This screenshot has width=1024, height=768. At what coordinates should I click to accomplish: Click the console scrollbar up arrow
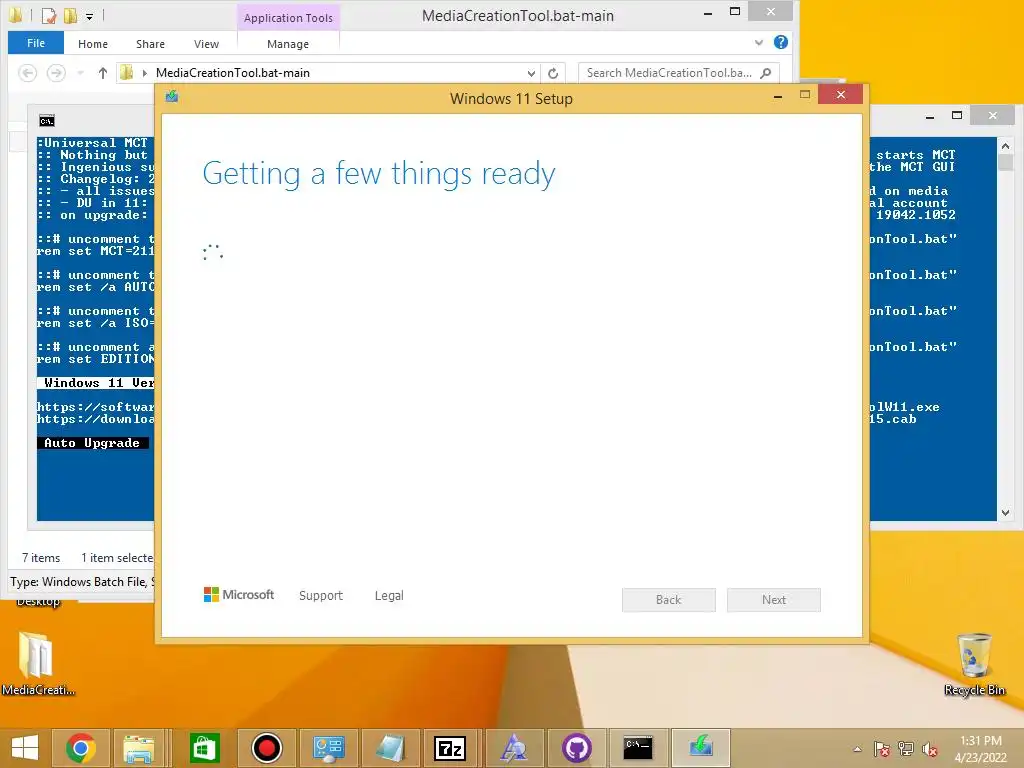point(1006,146)
